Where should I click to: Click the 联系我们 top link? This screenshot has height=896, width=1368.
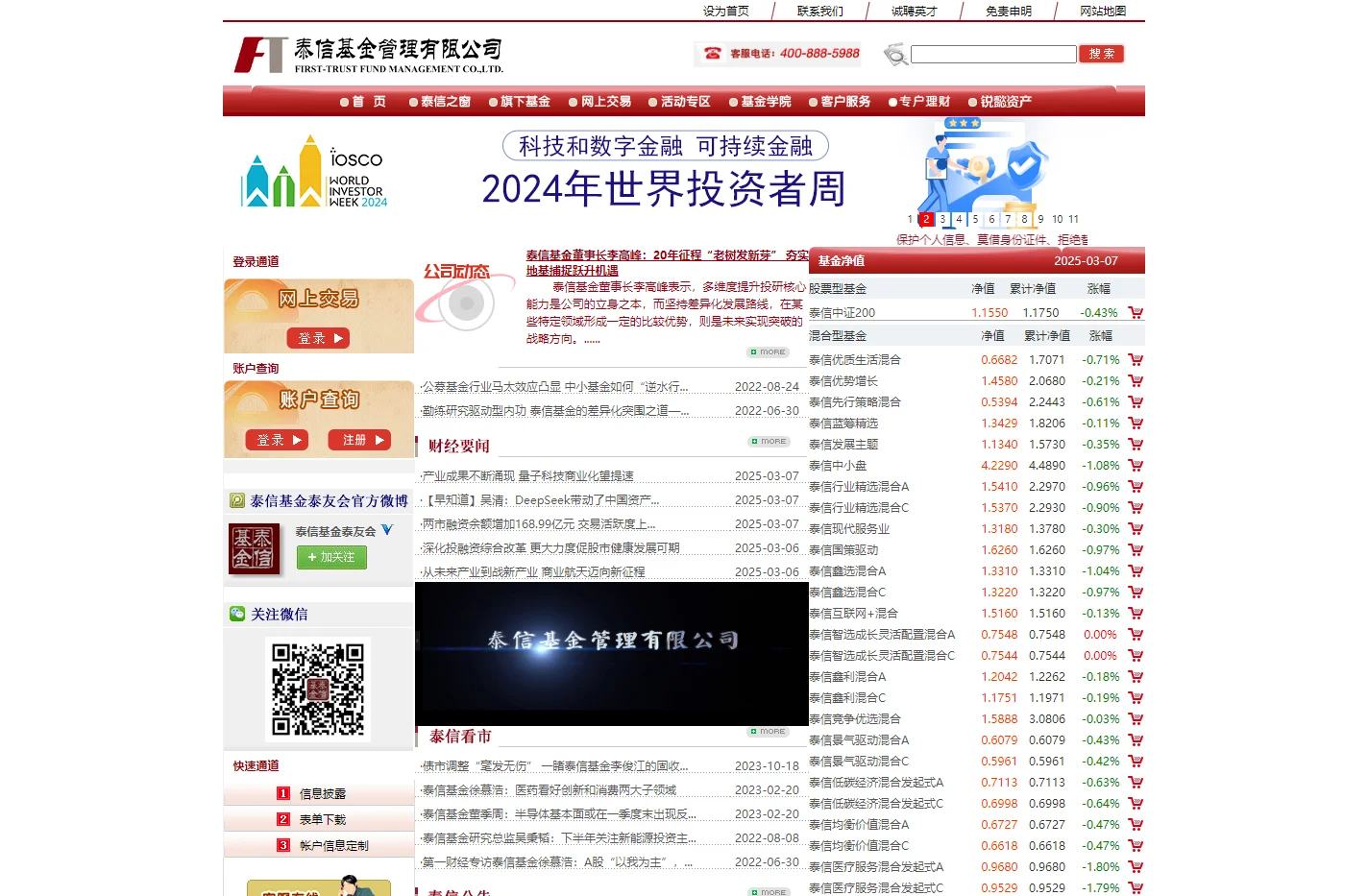(x=819, y=12)
